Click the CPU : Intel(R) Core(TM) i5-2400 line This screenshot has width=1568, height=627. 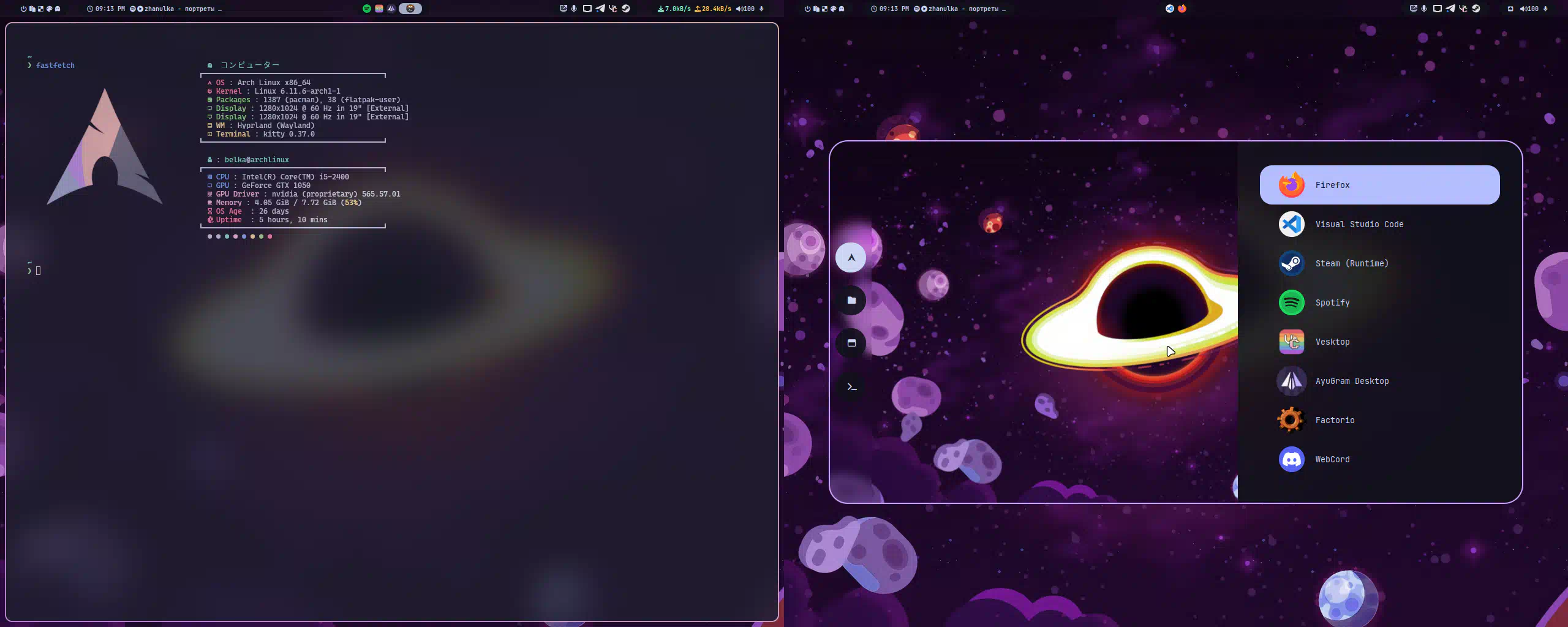coord(278,177)
